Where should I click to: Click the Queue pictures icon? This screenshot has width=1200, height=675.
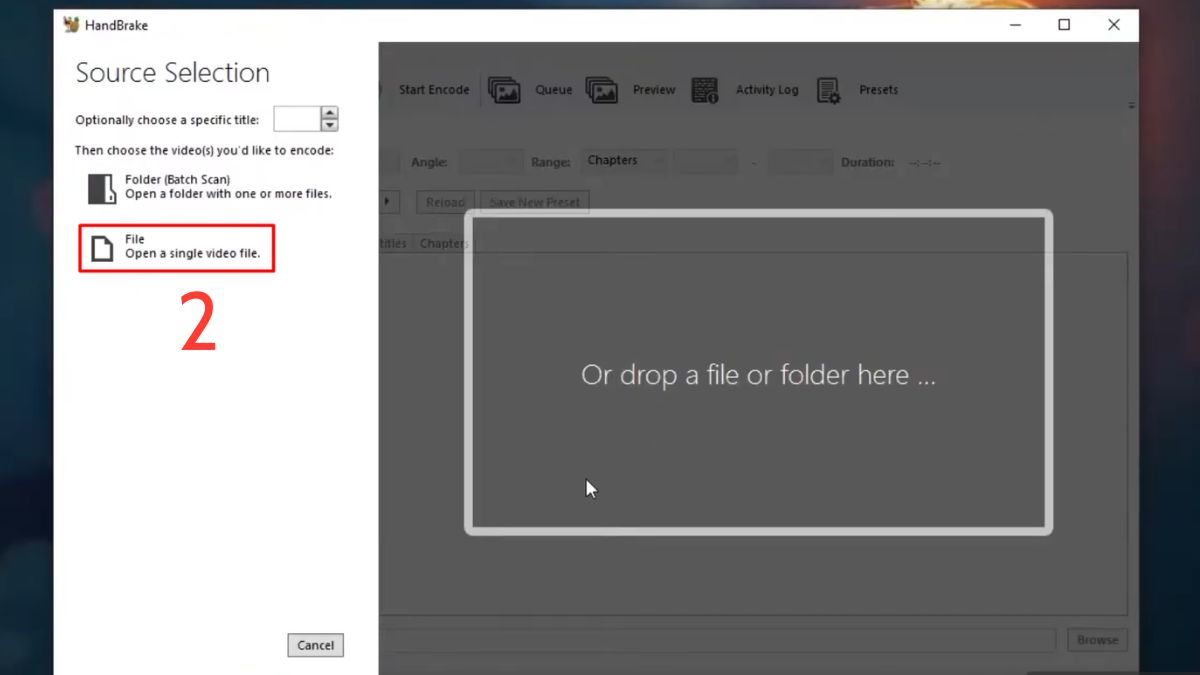[x=505, y=90]
